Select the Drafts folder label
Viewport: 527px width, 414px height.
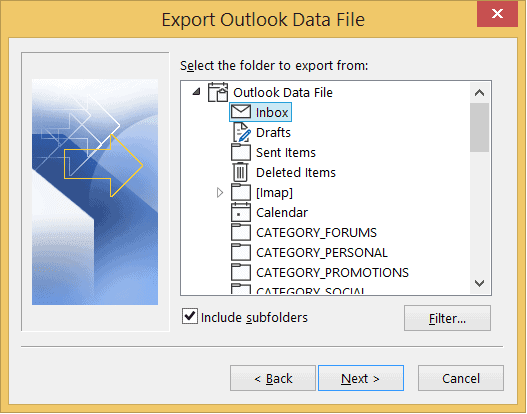pos(273,132)
